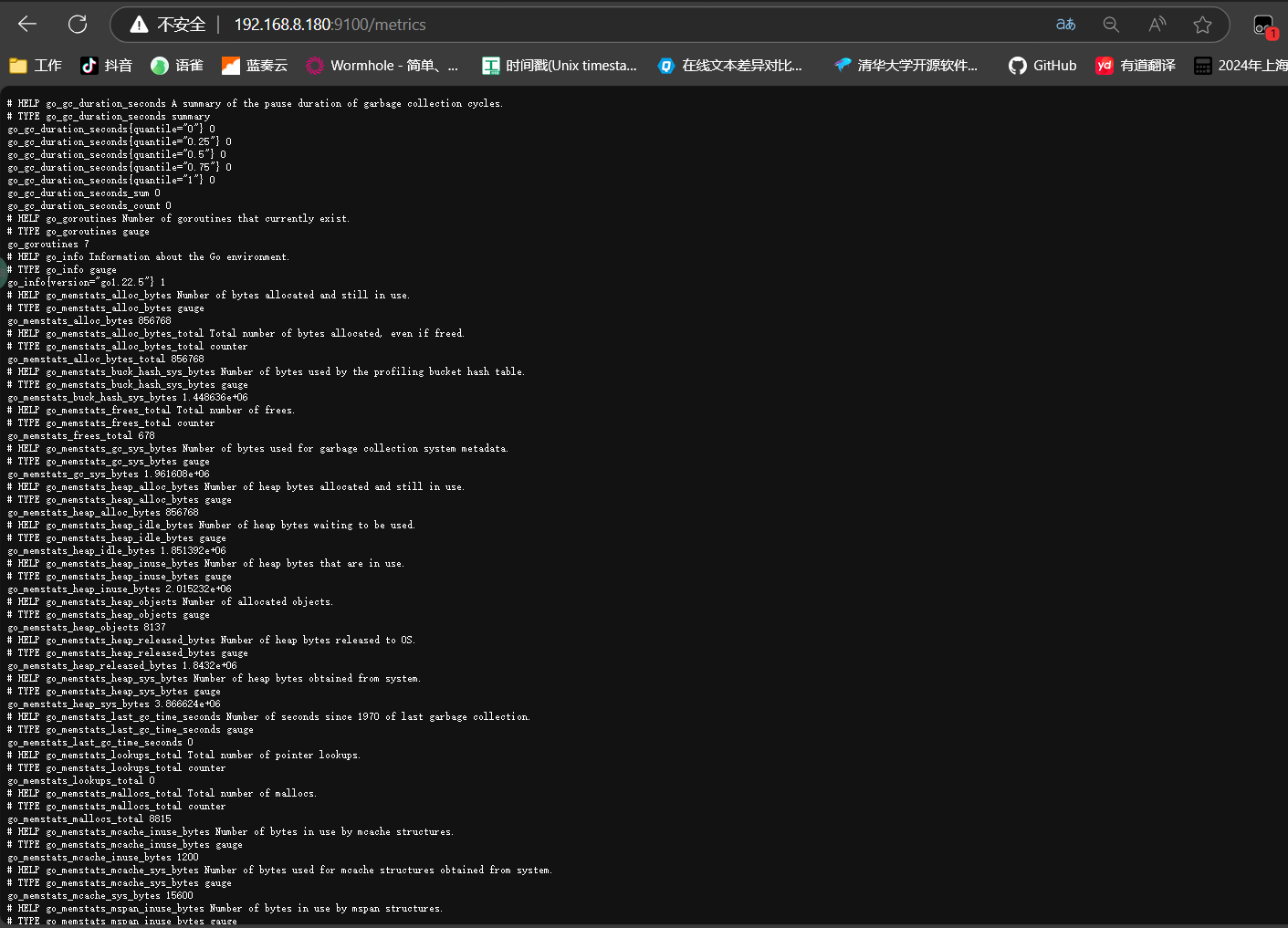Go back to the previous page
This screenshot has height=928, width=1288.
pos(27,25)
